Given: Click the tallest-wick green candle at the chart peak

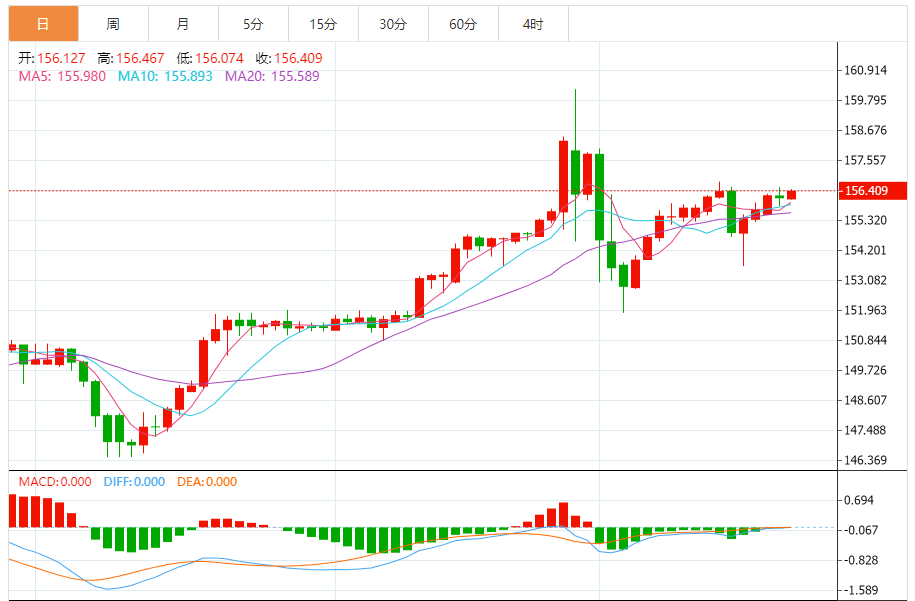Looking at the screenshot, I should pyautogui.click(x=575, y=172).
